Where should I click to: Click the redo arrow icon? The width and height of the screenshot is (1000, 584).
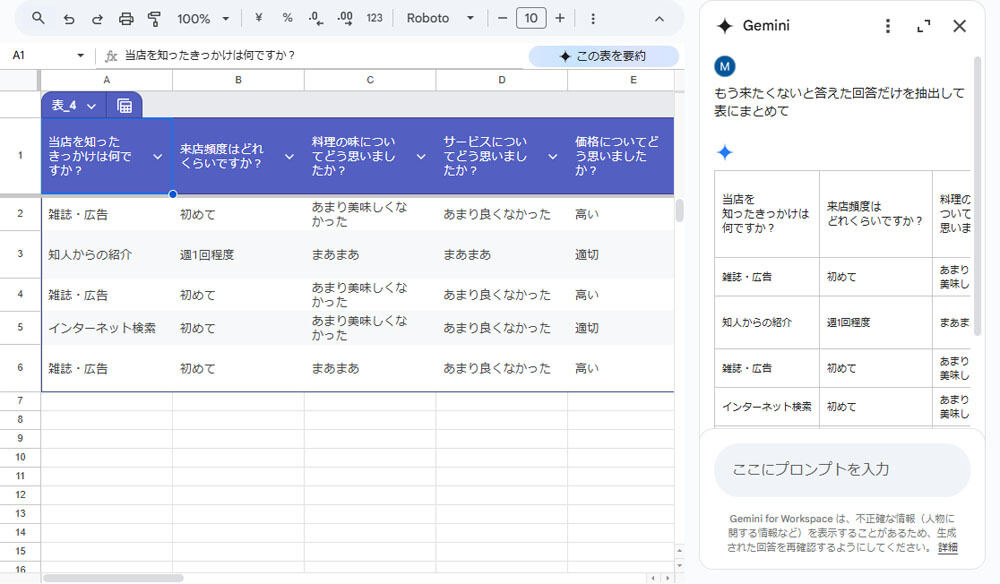[x=97, y=19]
